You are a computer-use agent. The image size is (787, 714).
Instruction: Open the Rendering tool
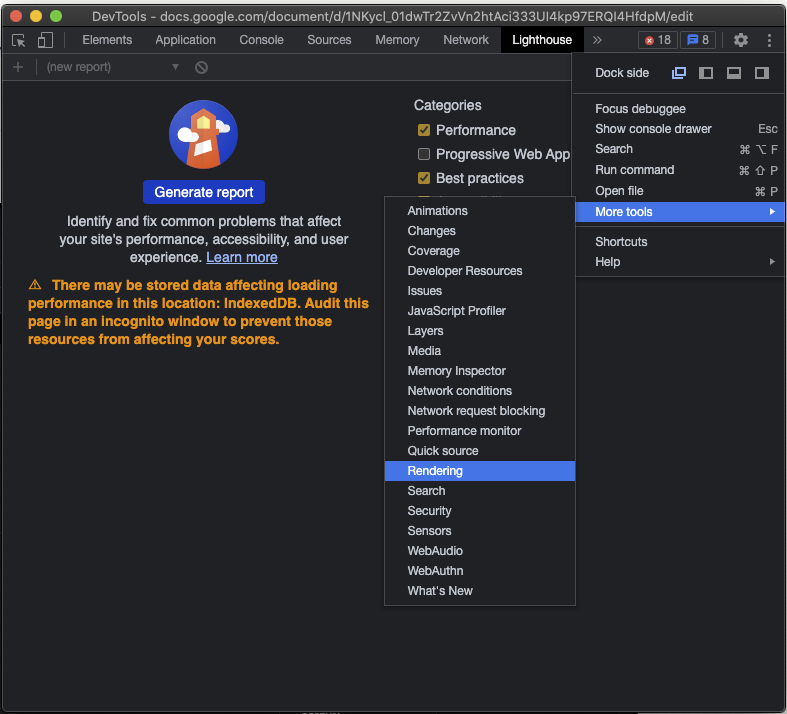pos(480,471)
